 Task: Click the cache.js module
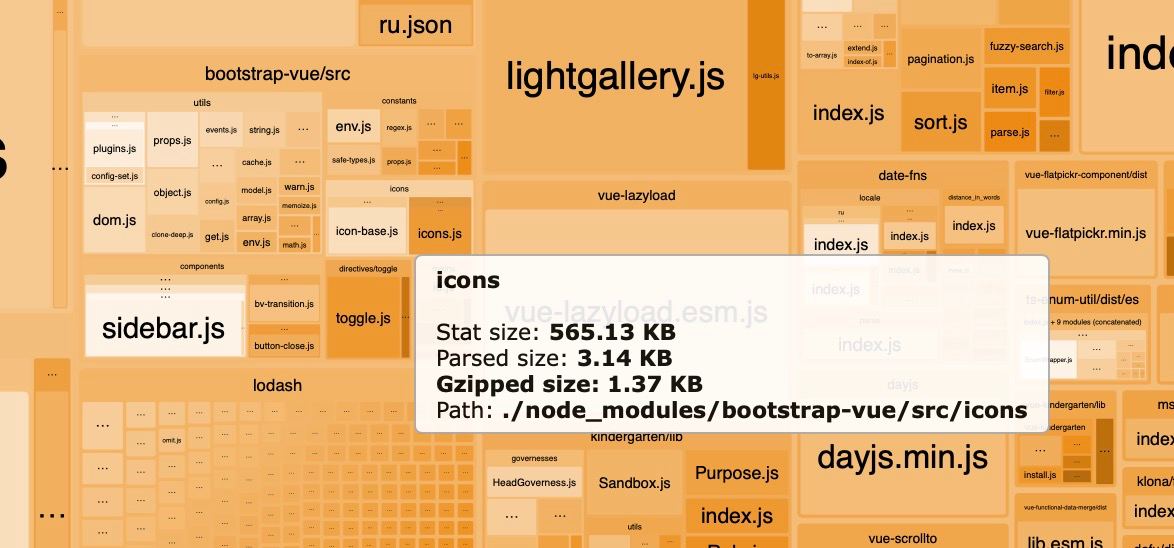(x=257, y=162)
